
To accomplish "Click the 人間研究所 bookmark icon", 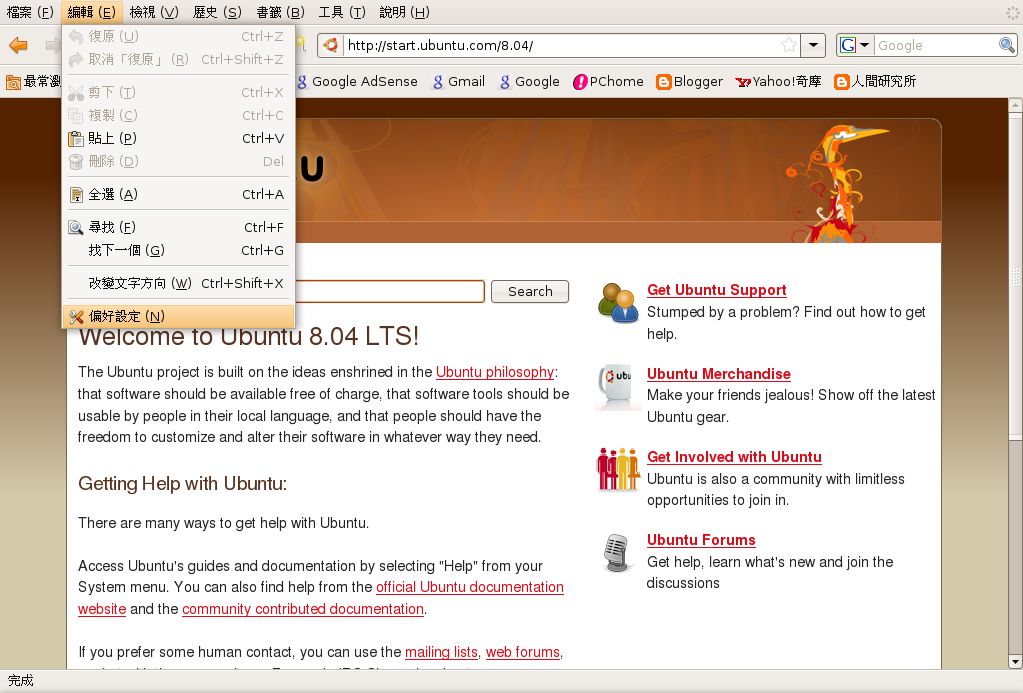I will tap(842, 82).
